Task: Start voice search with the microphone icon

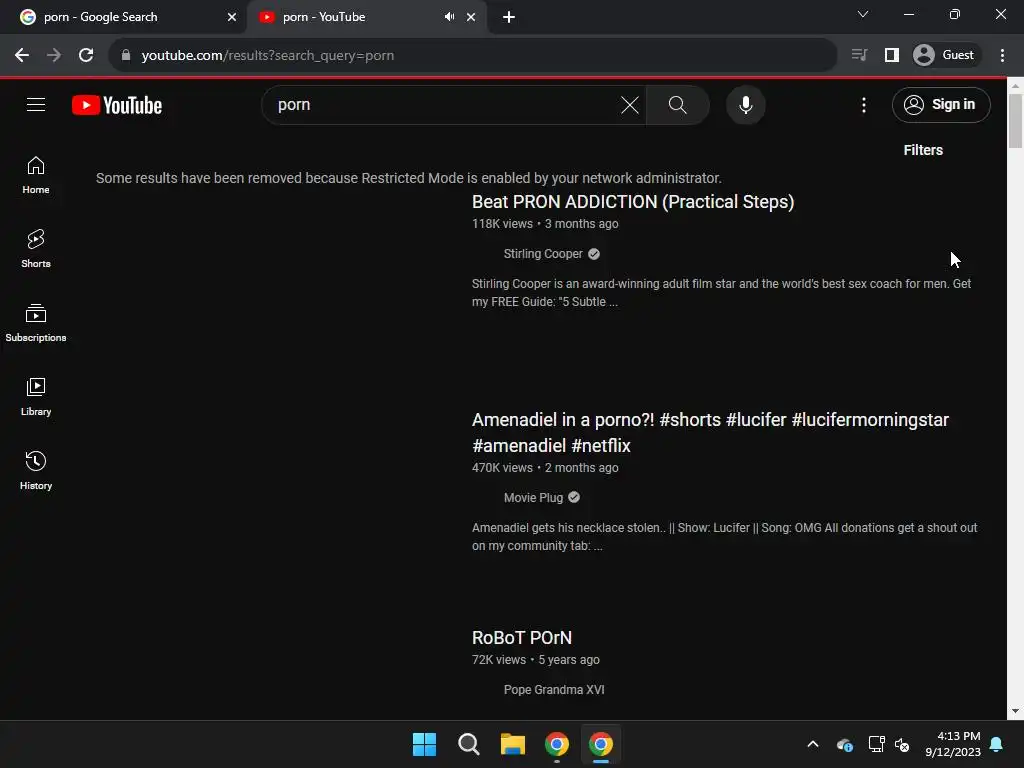Action: click(x=745, y=105)
